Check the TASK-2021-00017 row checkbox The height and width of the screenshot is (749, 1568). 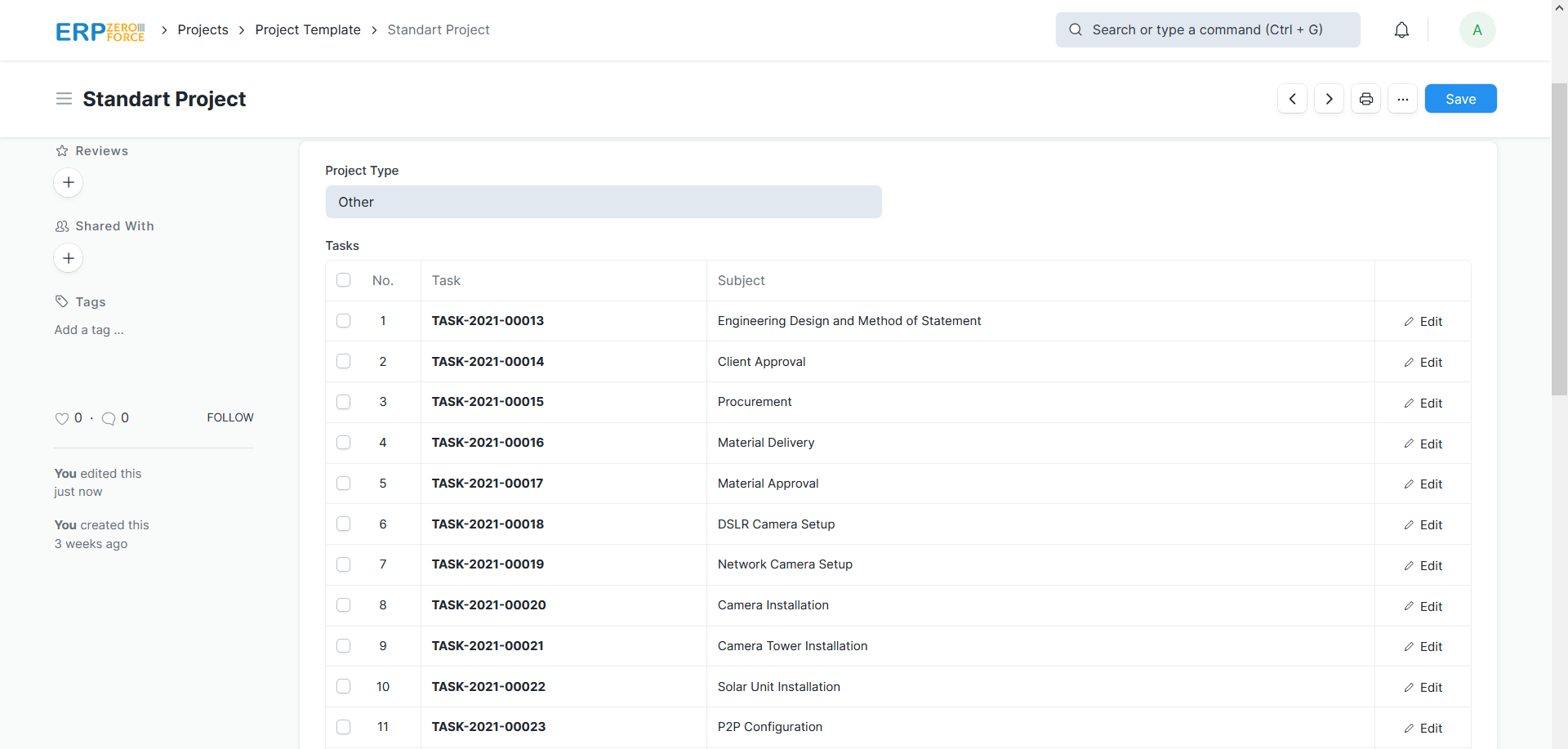tap(343, 484)
